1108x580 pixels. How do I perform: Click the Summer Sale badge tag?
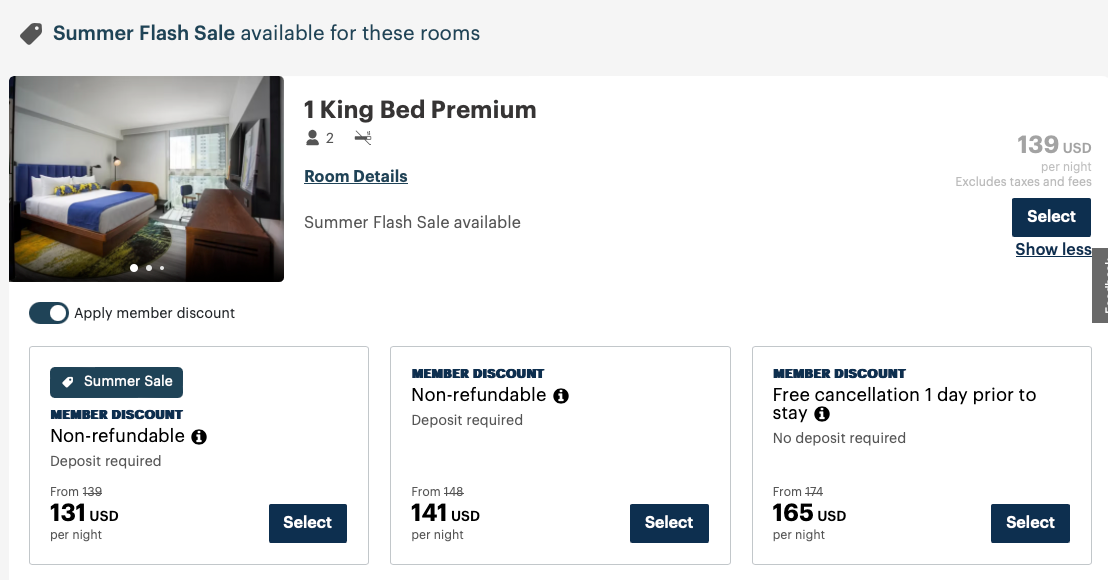[117, 382]
